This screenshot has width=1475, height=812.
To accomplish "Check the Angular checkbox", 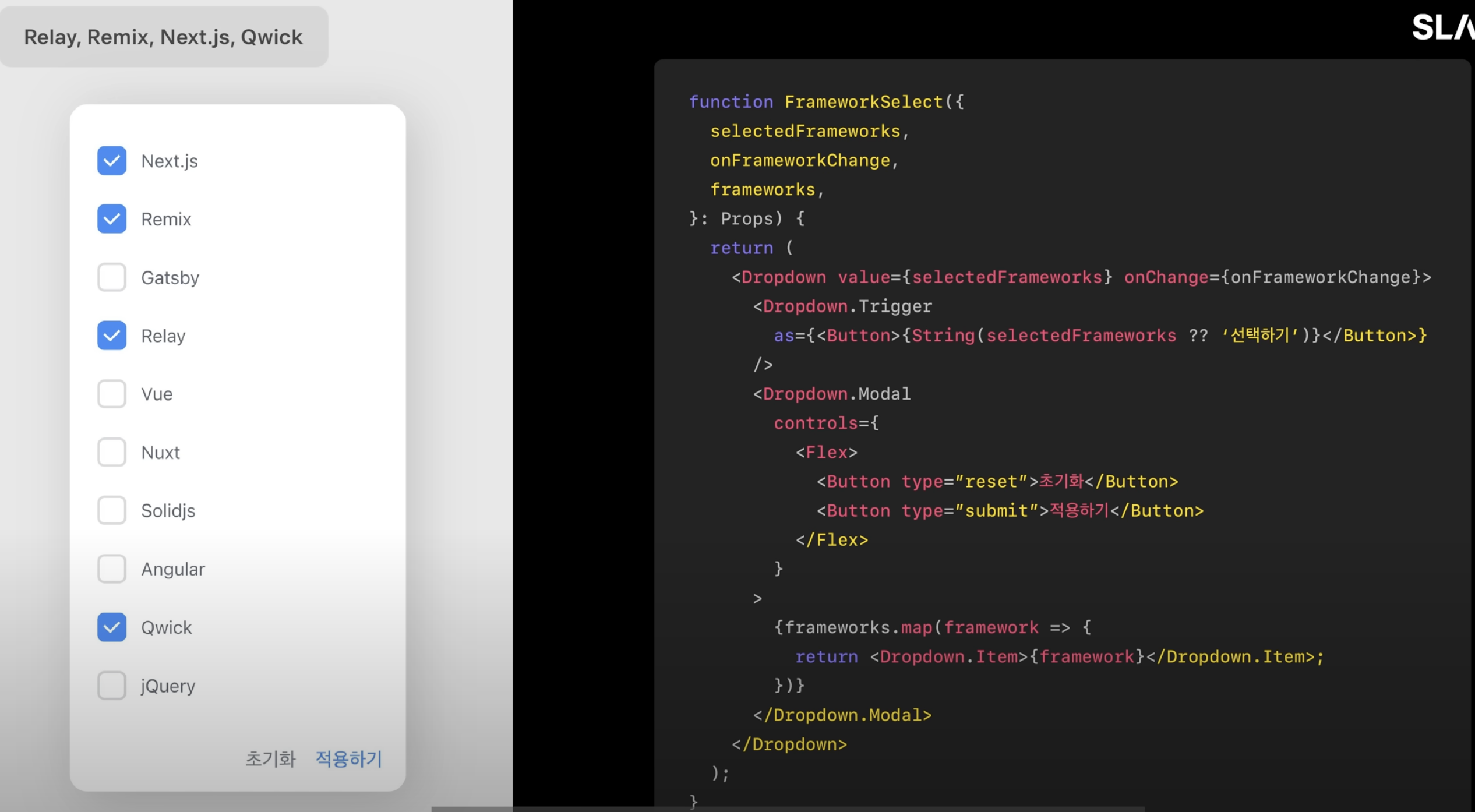I will (x=112, y=569).
